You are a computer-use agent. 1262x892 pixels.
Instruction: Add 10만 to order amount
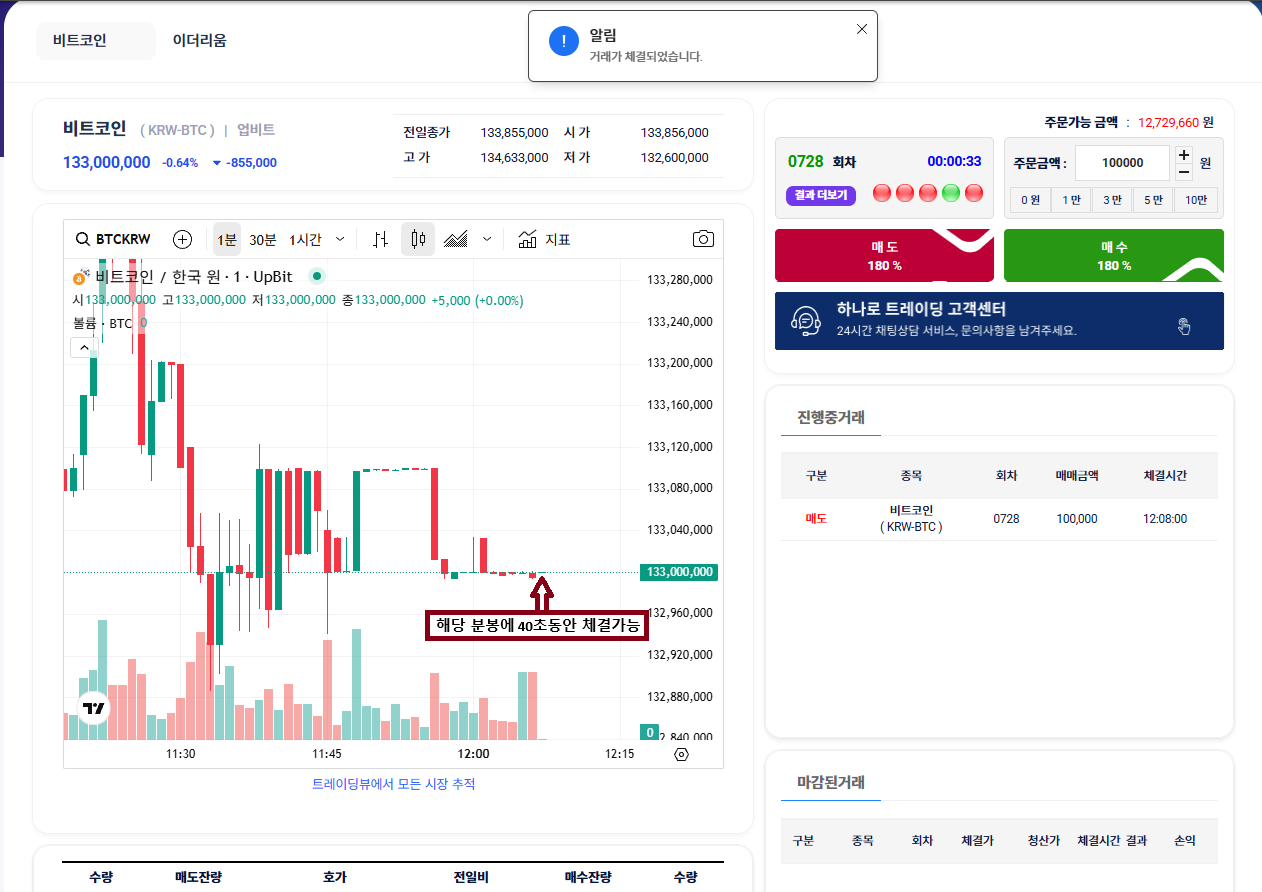1196,200
